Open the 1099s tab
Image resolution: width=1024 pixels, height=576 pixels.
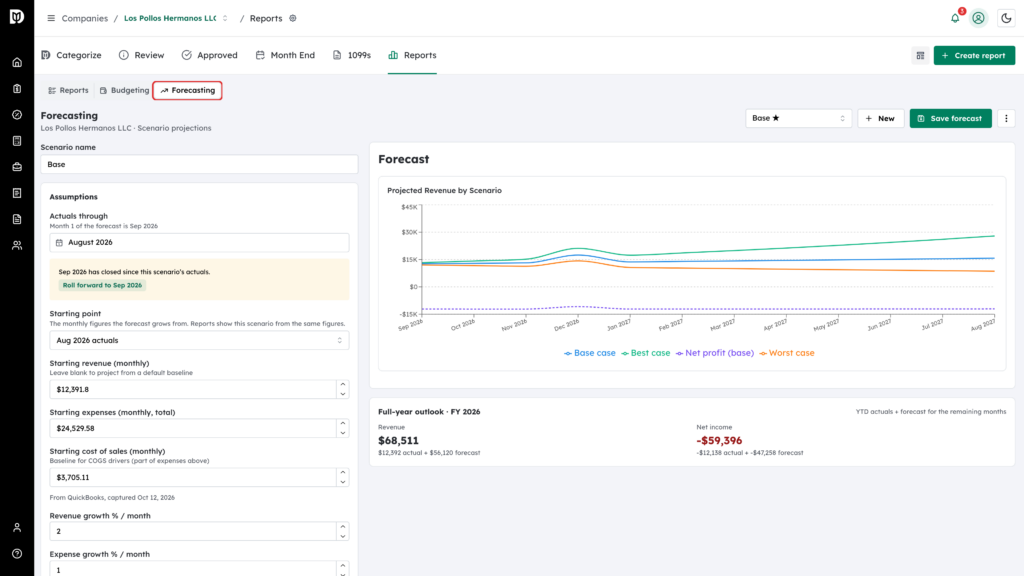pos(352,56)
